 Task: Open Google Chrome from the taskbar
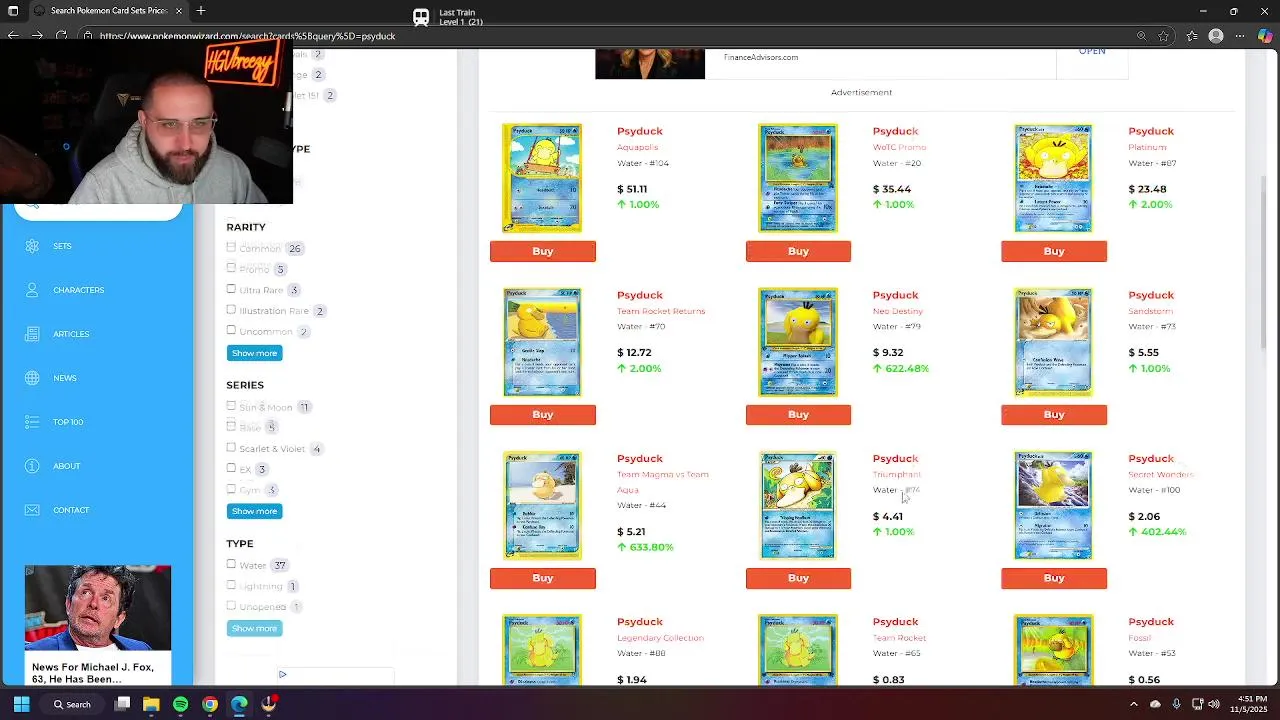click(x=210, y=704)
